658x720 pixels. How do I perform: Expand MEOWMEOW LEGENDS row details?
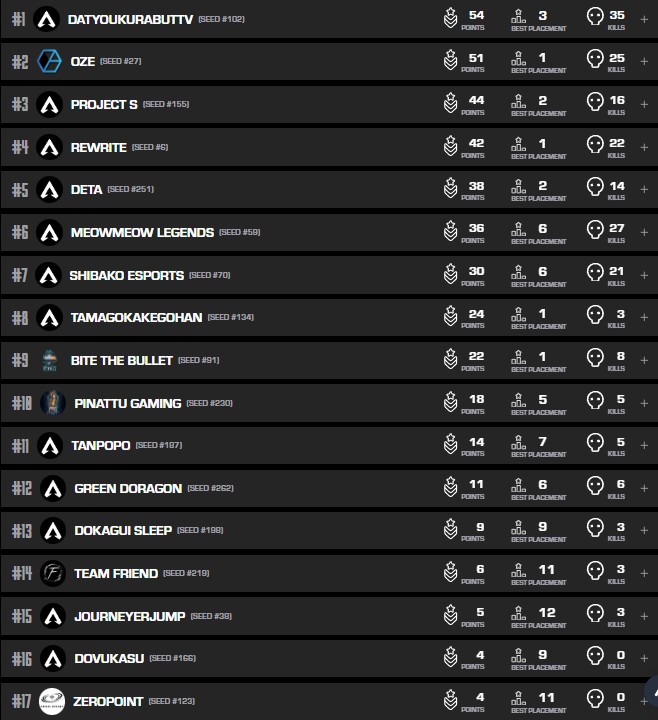[644, 232]
